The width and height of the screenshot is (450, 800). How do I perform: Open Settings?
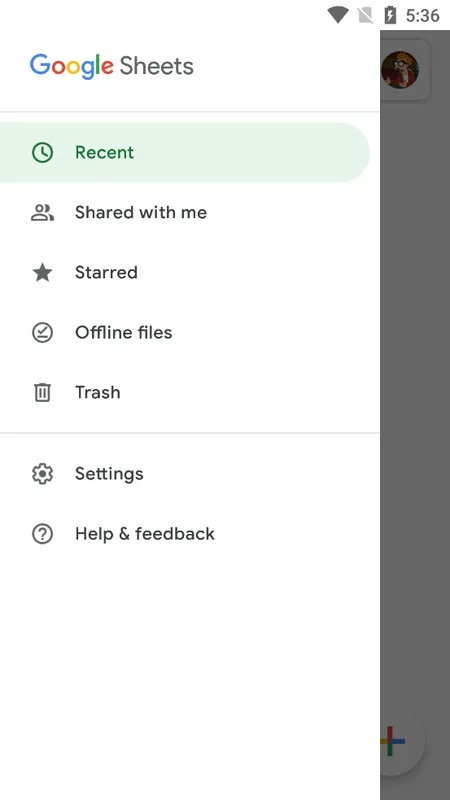point(190,473)
